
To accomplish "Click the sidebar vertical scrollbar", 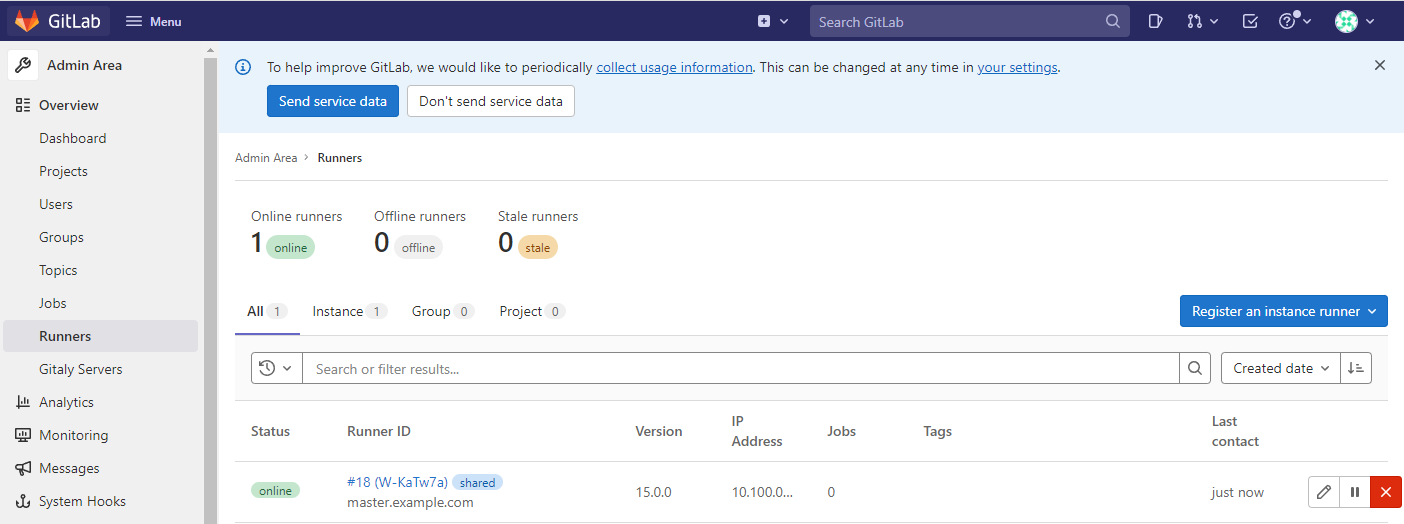I will click(210, 290).
